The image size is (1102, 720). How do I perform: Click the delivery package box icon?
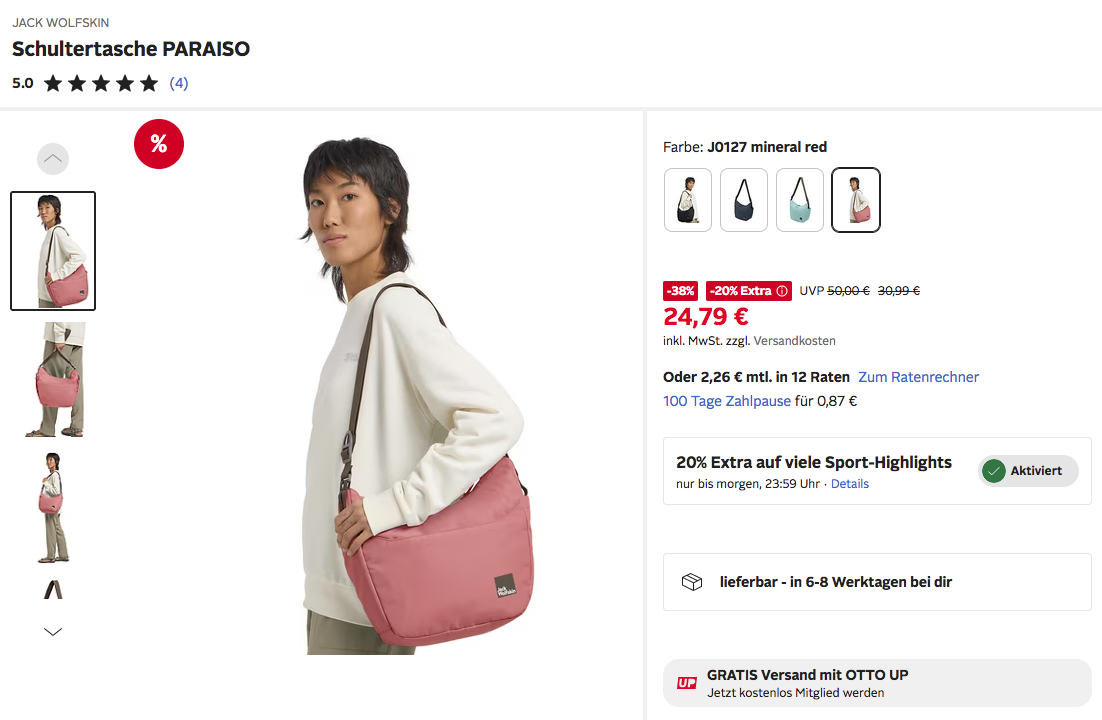coord(691,582)
